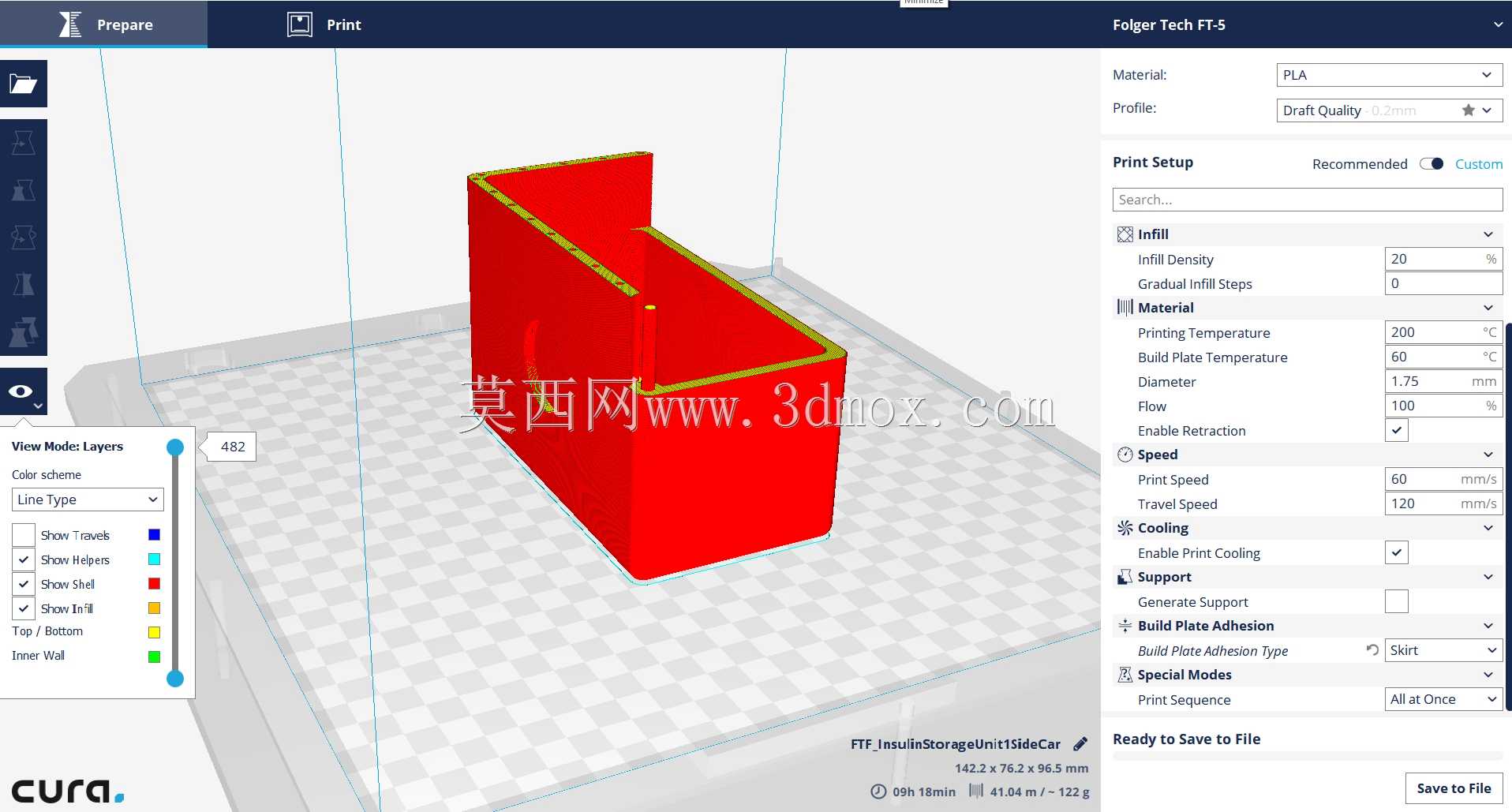Image resolution: width=1512 pixels, height=812 pixels.
Task: Click the Cooling fan category icon
Action: 1125,528
